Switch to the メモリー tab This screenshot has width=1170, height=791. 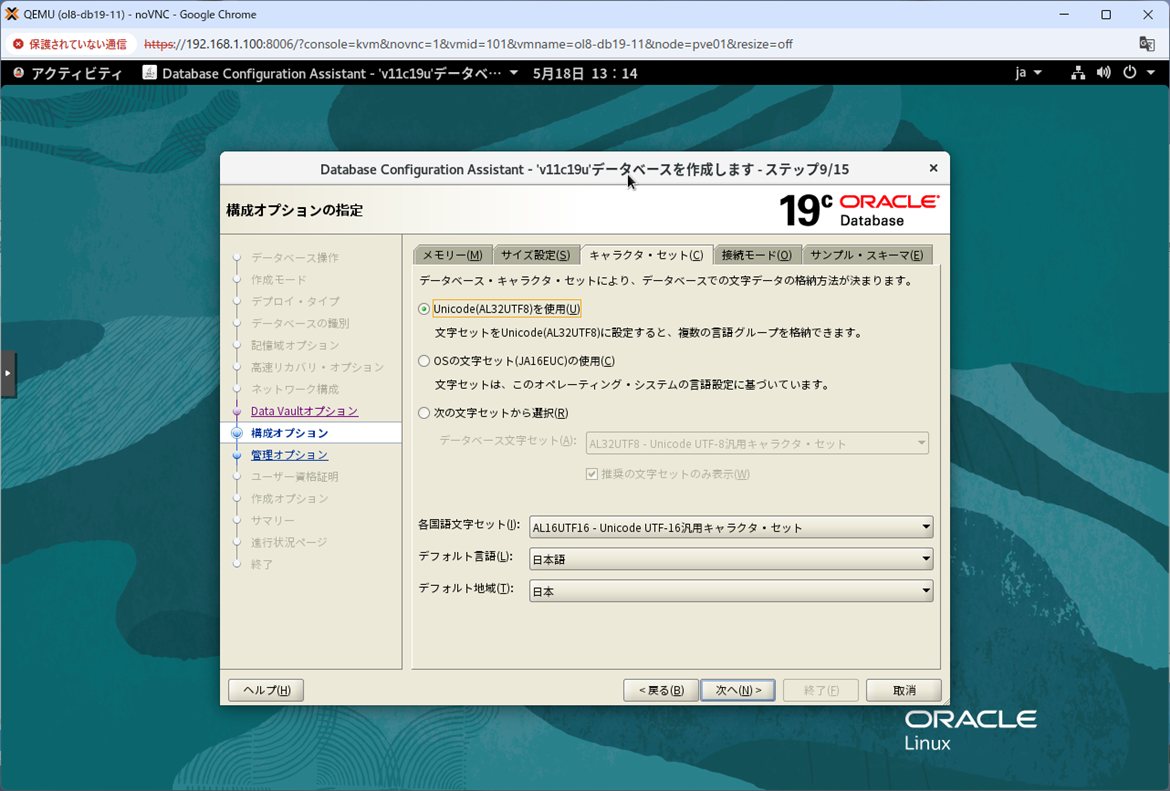click(452, 255)
